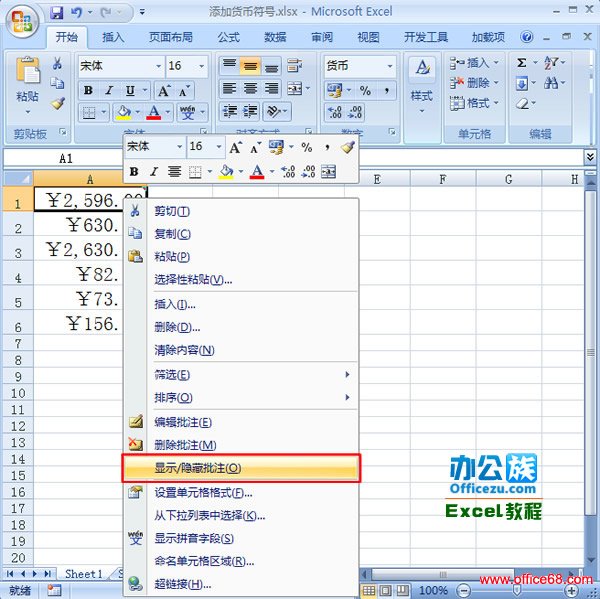
Task: Toggle Italic in ribbon font group
Action: point(109,90)
